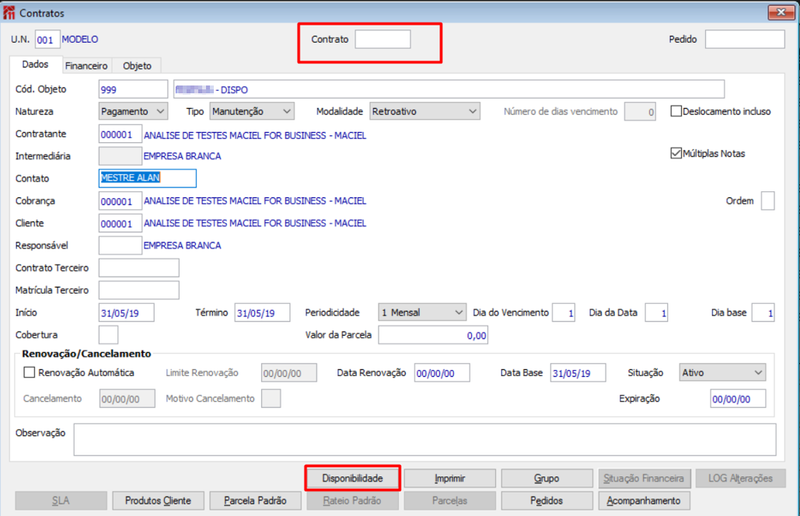
Task: Focus the Cobrança code field
Action: [120, 201]
